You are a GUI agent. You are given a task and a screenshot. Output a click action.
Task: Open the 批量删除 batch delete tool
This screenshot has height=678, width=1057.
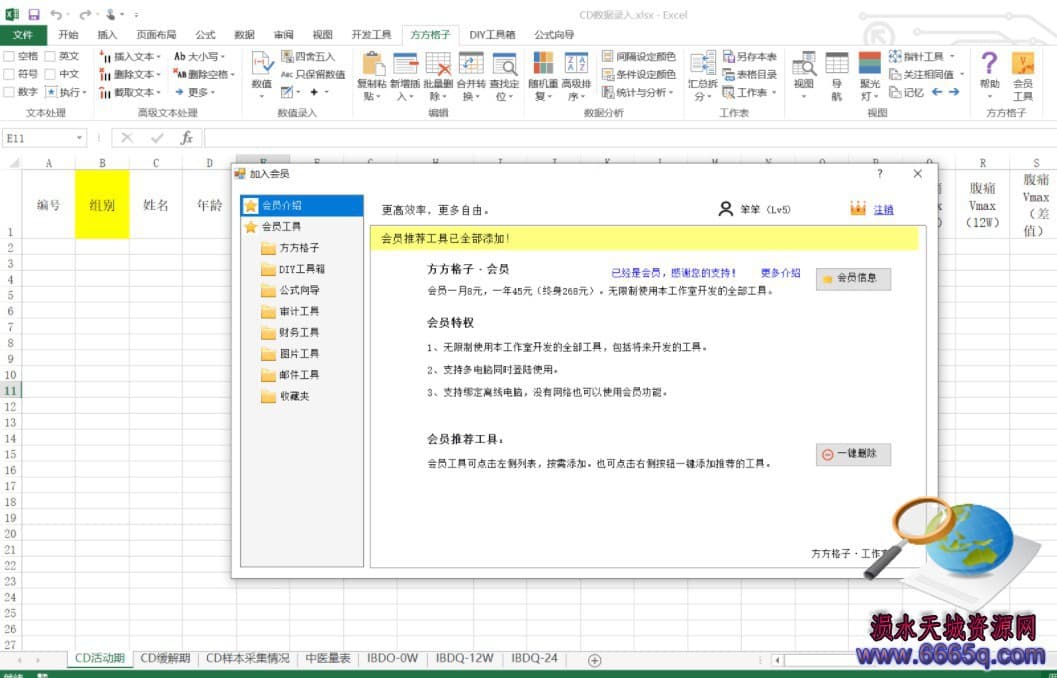click(x=438, y=76)
